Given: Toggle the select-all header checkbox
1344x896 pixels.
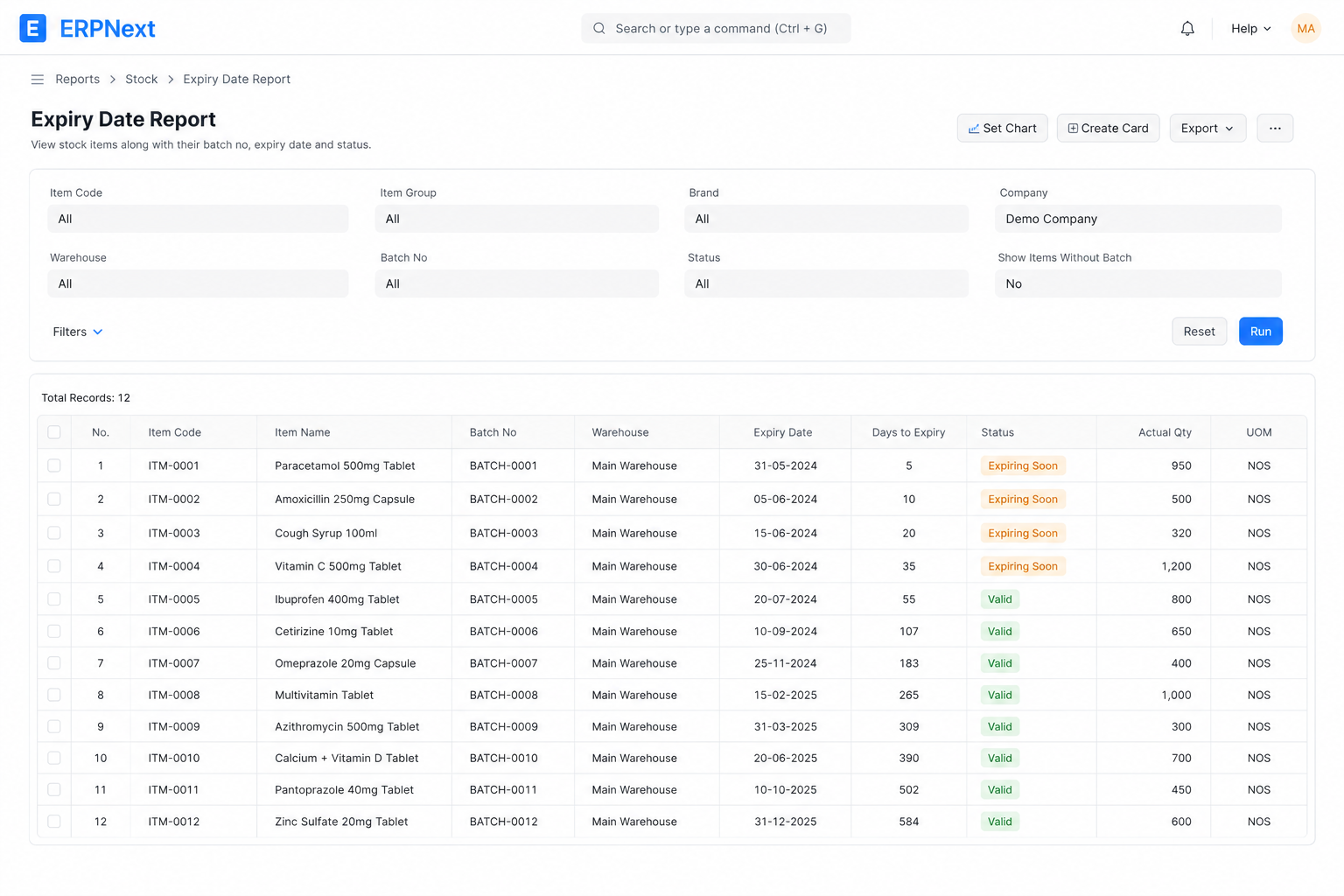Looking at the screenshot, I should 54,432.
